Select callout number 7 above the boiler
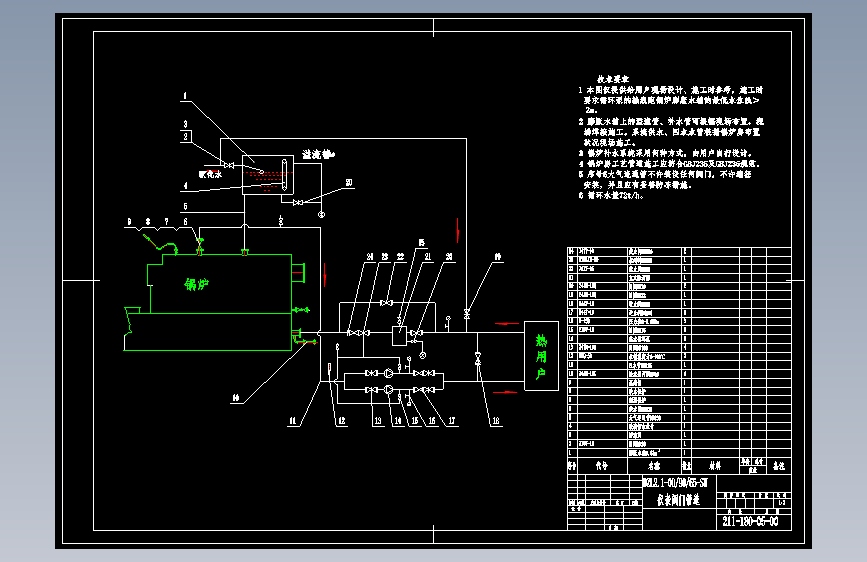This screenshot has height=562, width=867. tap(166, 221)
